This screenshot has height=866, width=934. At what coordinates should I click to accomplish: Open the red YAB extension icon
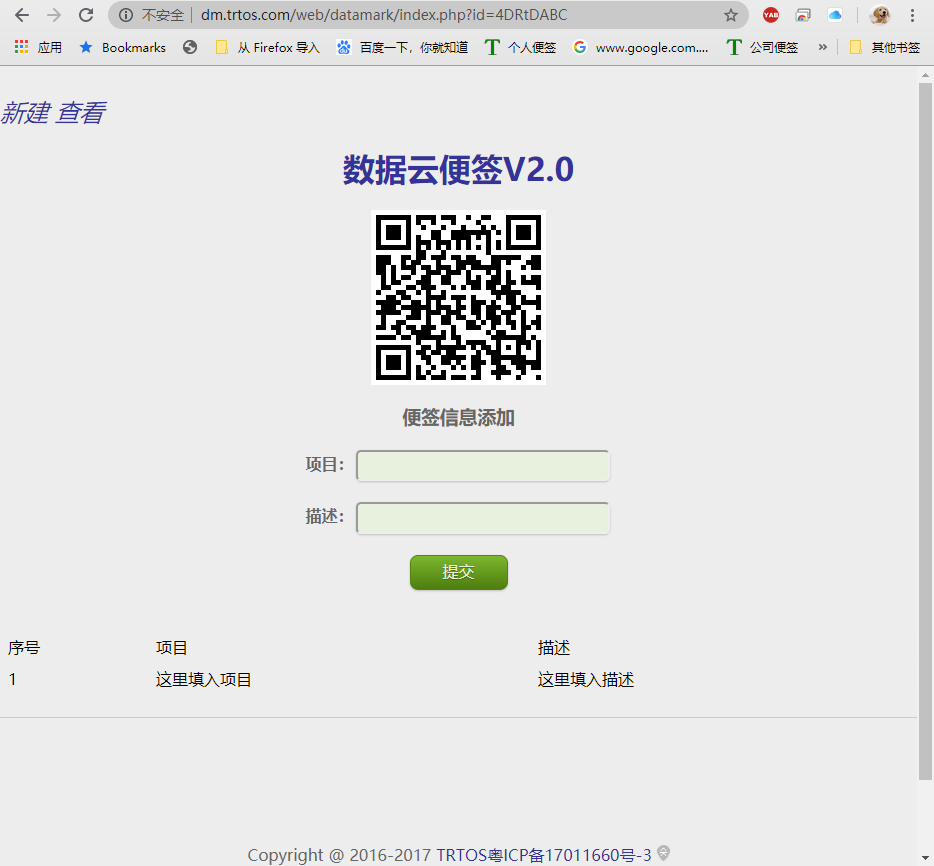pyautogui.click(x=771, y=15)
